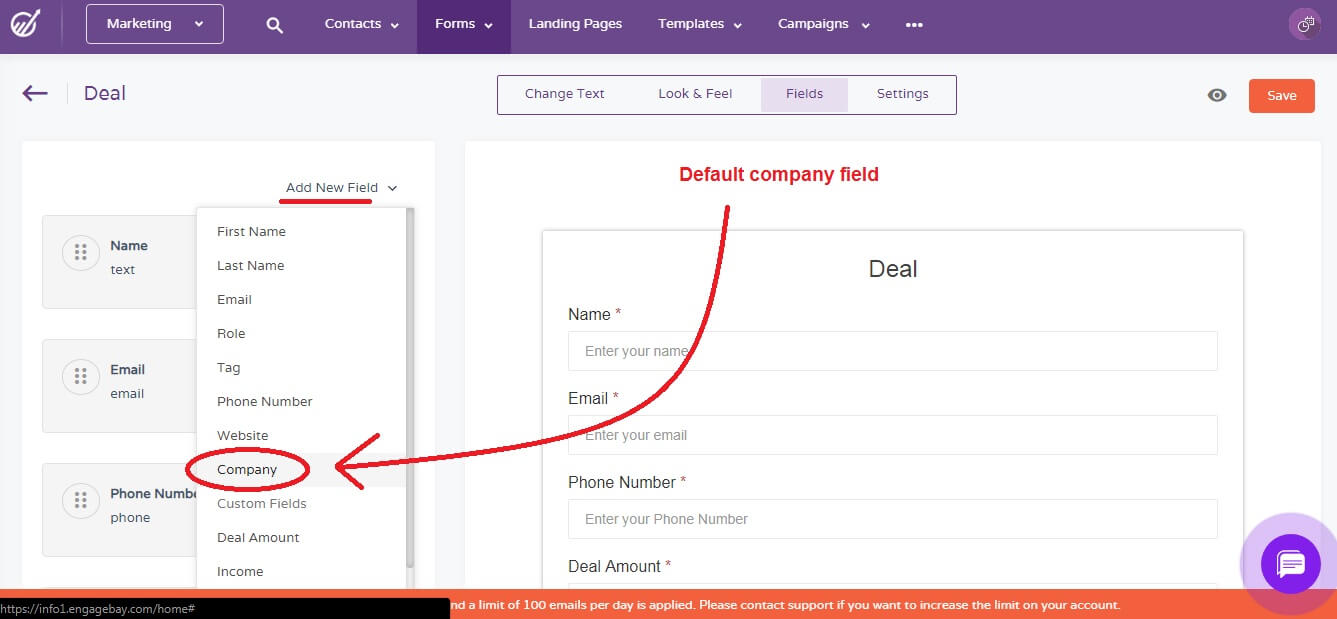1337x619 pixels.
Task: Select Company from the field list
Action: tap(246, 469)
